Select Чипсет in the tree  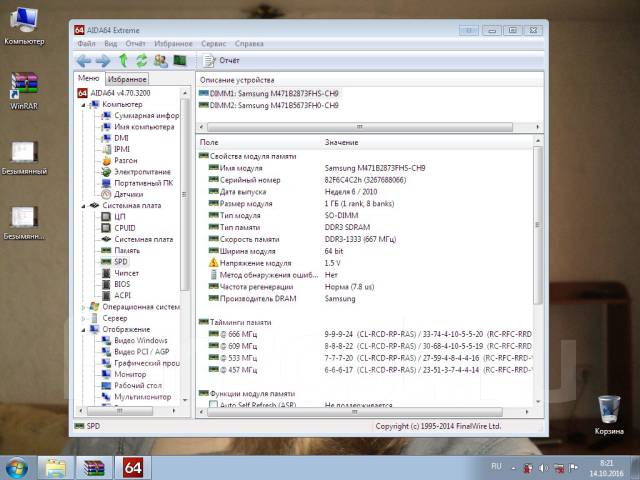coord(126,273)
